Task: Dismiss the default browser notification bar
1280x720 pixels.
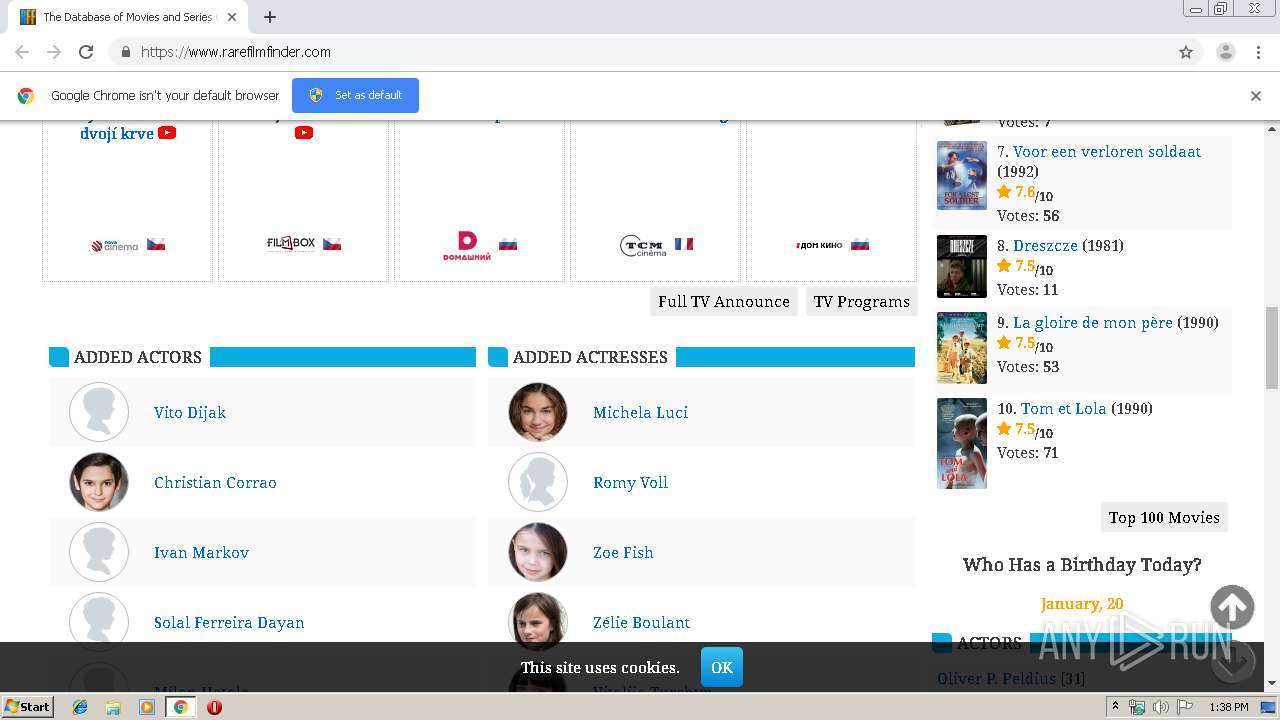Action: coord(1256,96)
